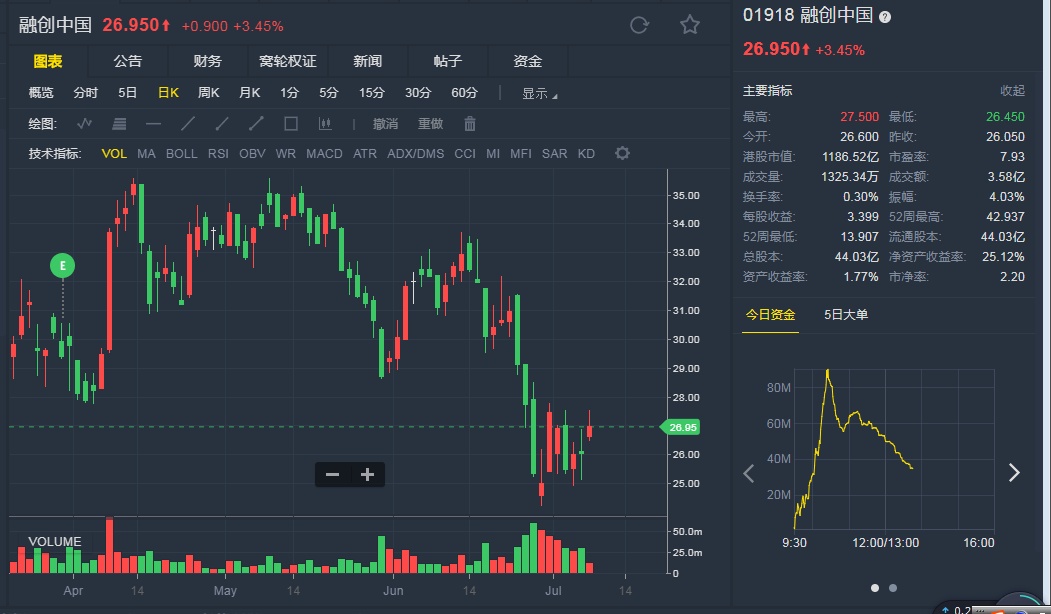Screen dimensions: 1051x614
Task: Switch to the 财务 tab
Action: pyautogui.click(x=208, y=61)
